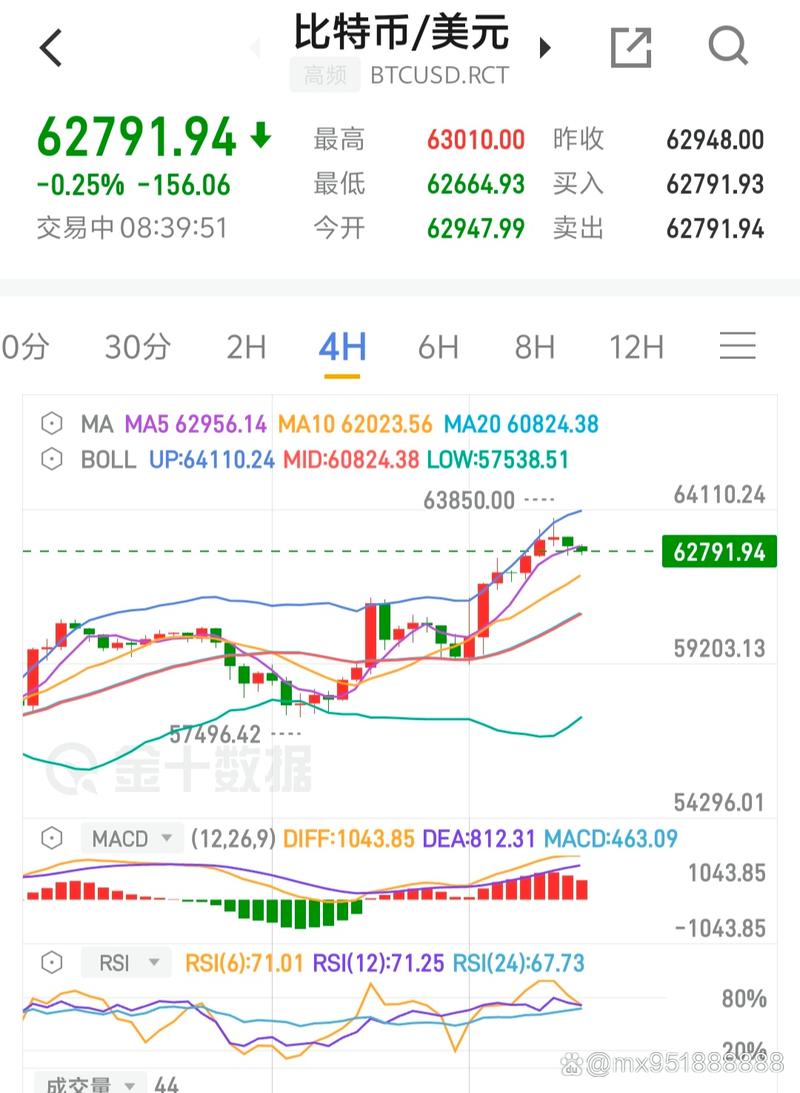800x1093 pixels.
Task: Click the -0.25% change value
Action: (80, 185)
